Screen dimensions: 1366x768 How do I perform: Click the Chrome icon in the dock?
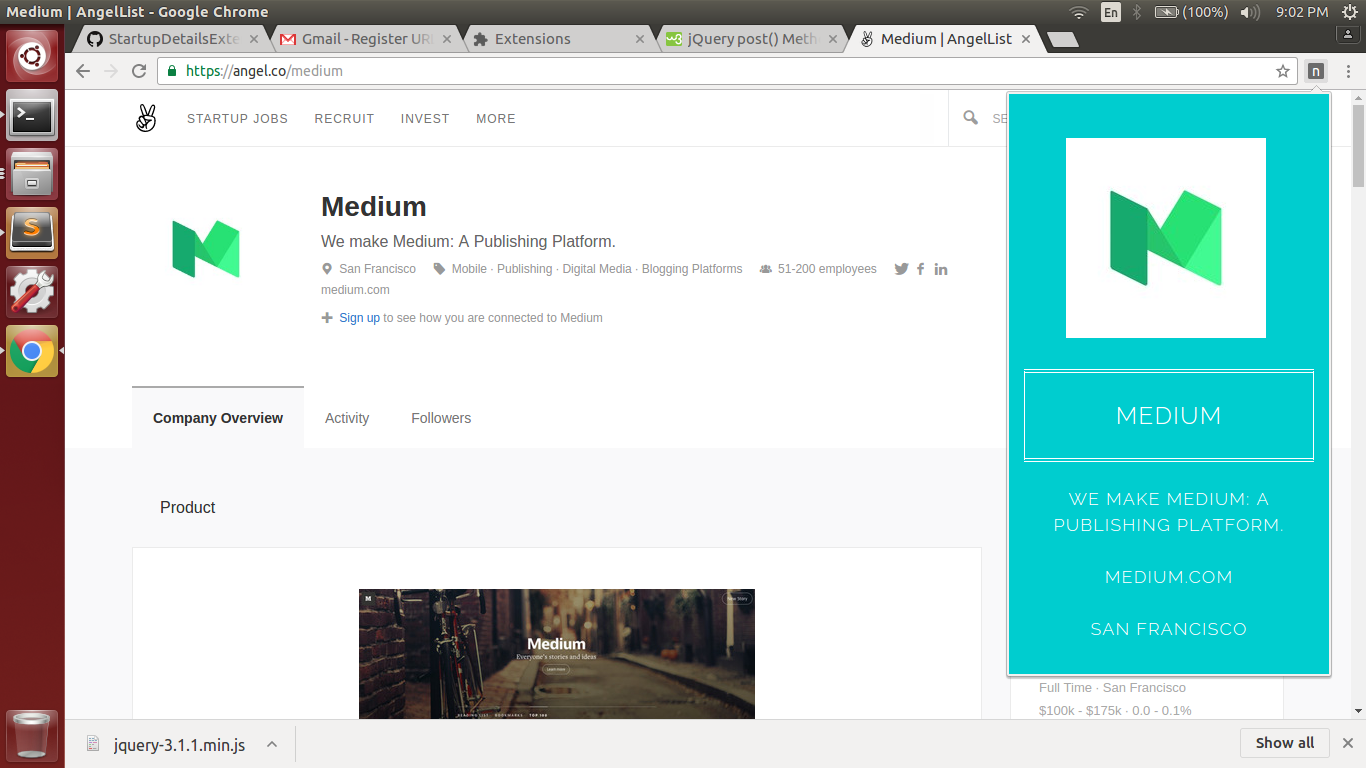pyautogui.click(x=32, y=351)
